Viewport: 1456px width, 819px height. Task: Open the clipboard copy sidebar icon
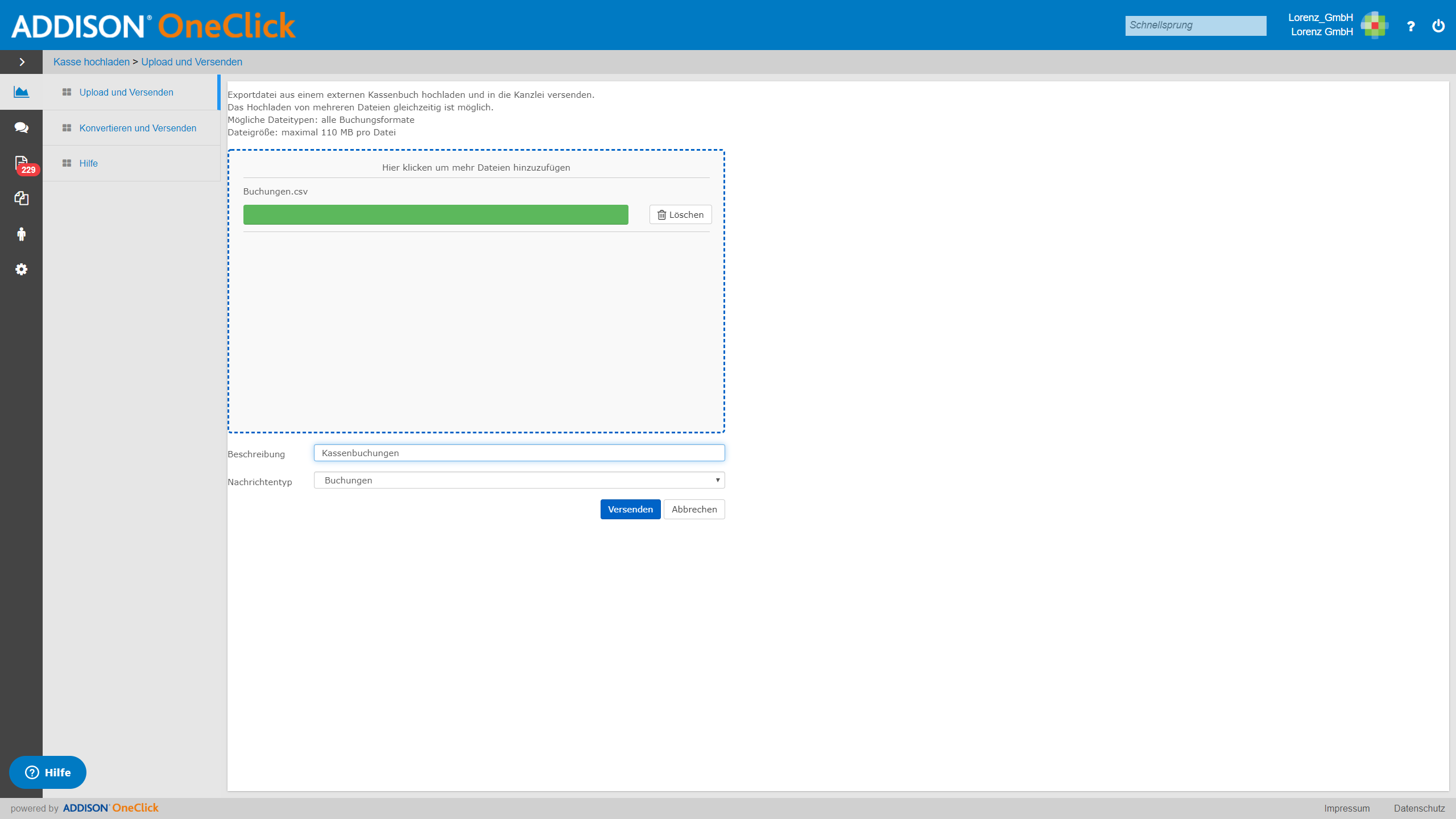tap(22, 198)
